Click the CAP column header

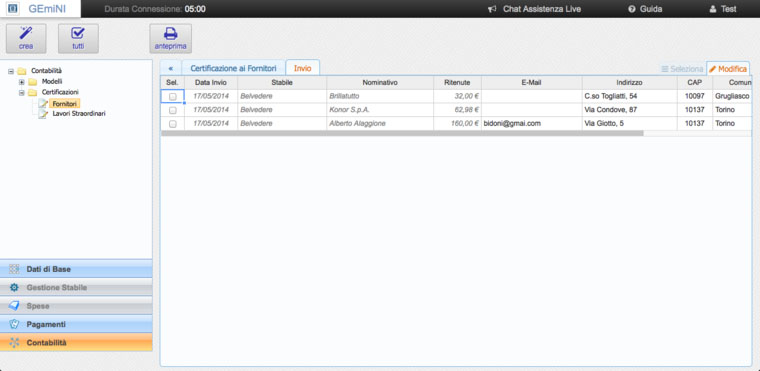coord(695,82)
